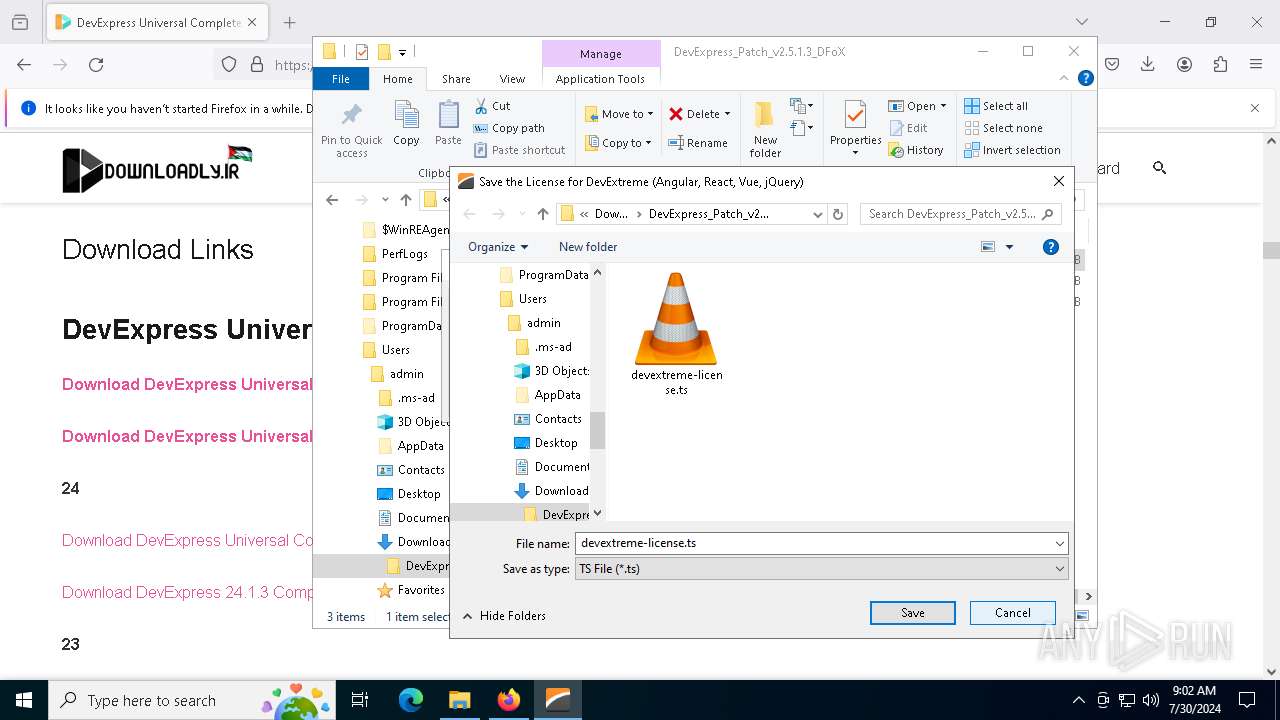1280x720 pixels.
Task: Select admin folder in dialog tree
Action: pos(543,323)
